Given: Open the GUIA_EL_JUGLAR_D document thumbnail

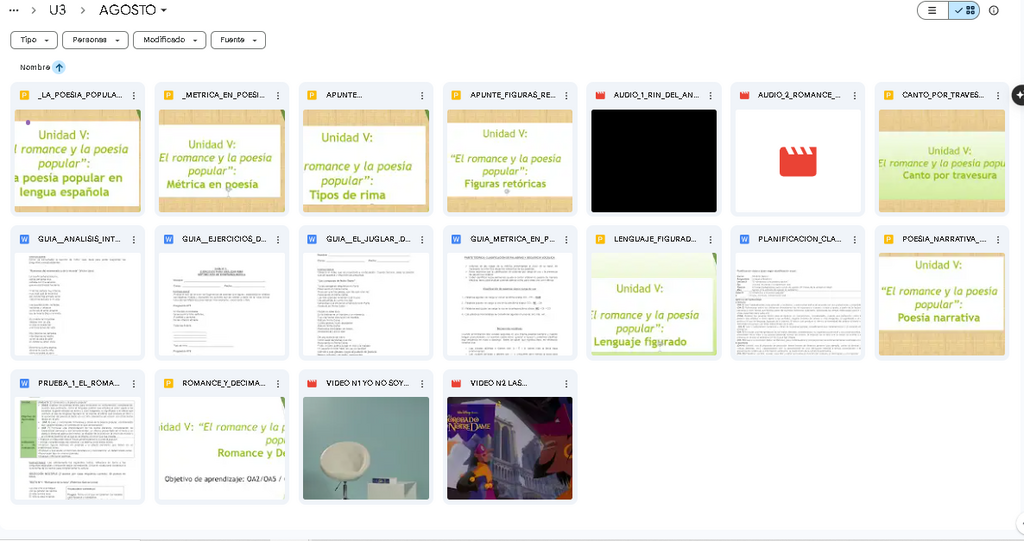Looking at the screenshot, I should 366,305.
